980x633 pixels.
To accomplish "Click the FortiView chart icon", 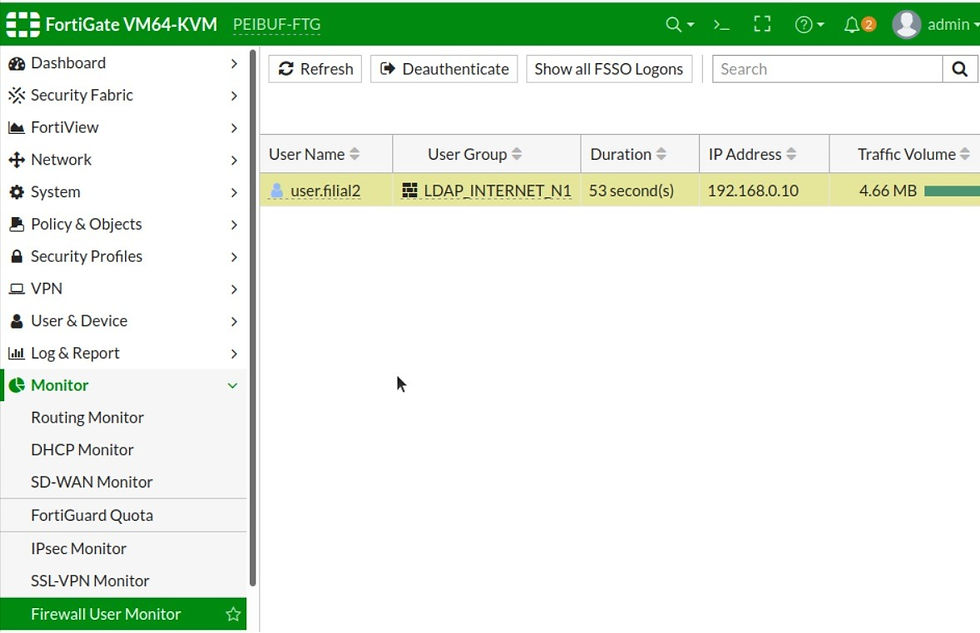I will tap(17, 128).
